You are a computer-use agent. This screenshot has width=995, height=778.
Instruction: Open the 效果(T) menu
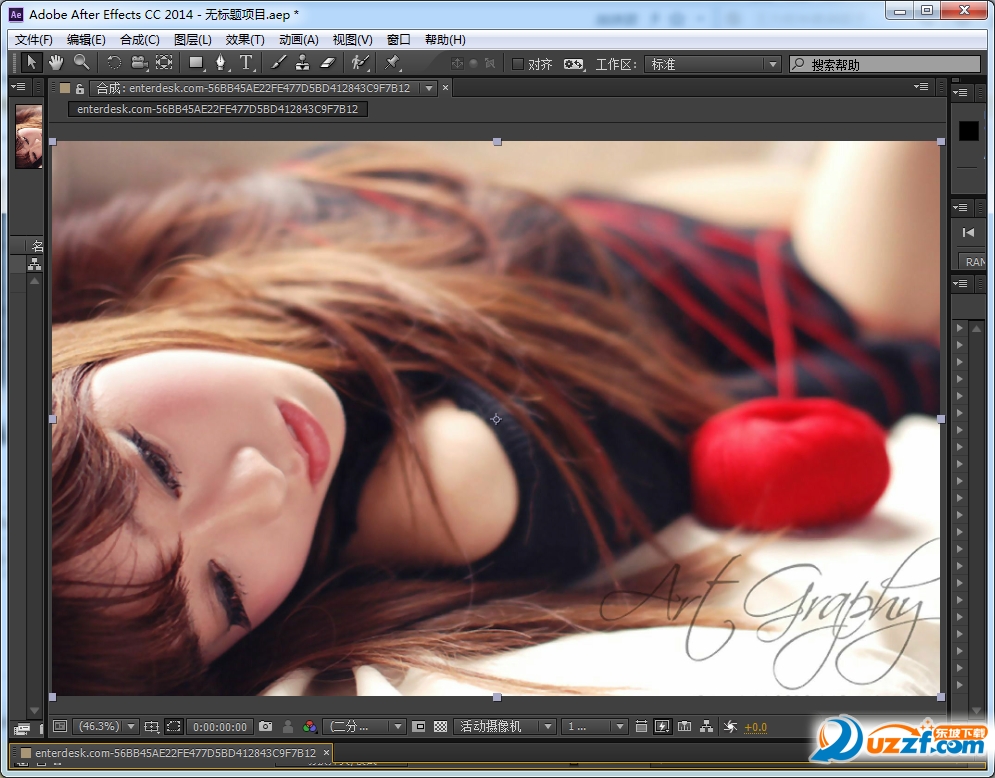[245, 40]
